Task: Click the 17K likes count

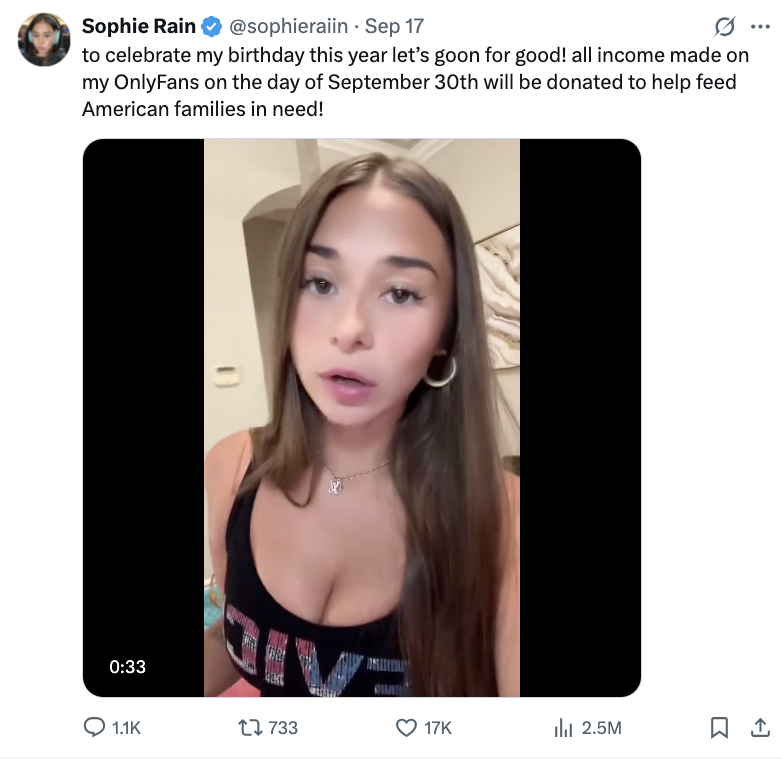Action: (x=438, y=728)
